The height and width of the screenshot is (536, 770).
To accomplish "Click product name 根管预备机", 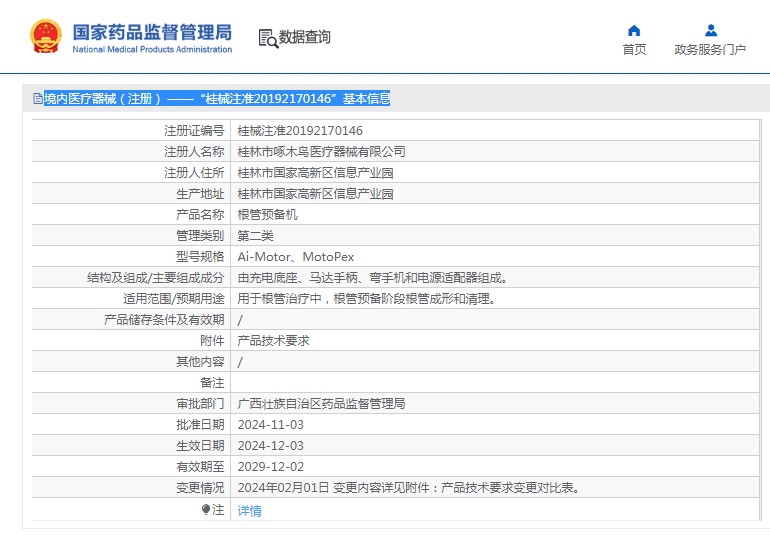I will pyautogui.click(x=268, y=215).
